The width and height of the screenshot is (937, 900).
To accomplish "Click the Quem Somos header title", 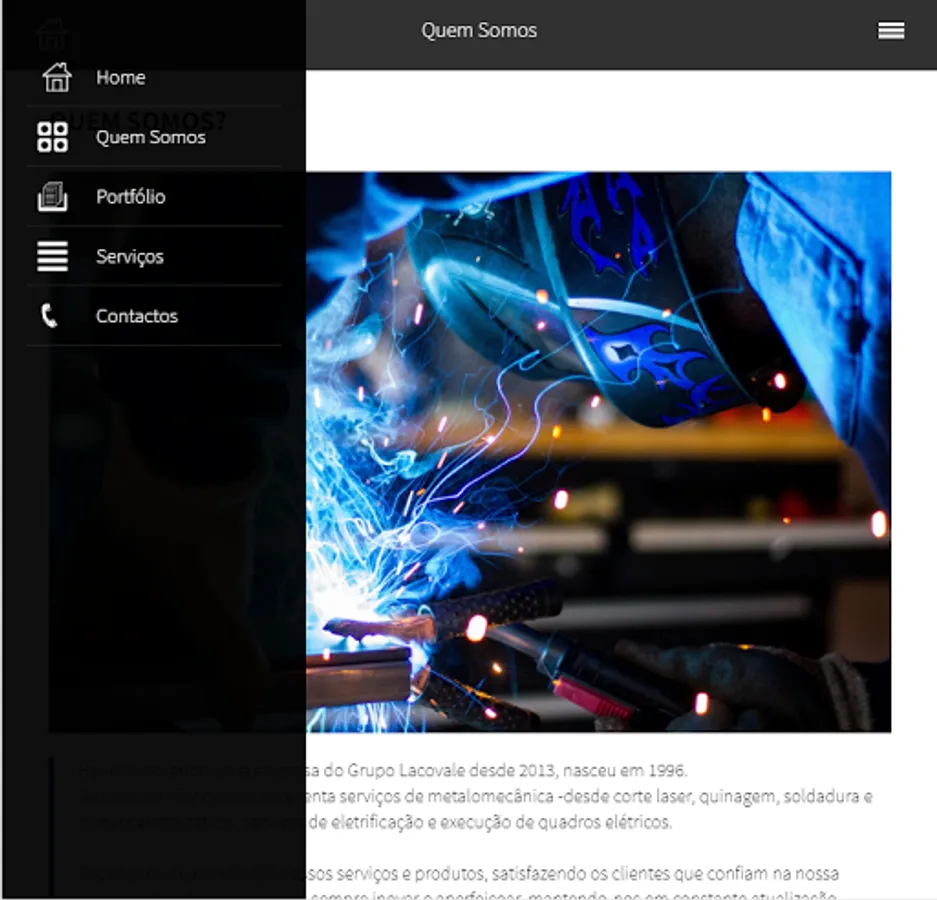I will [479, 30].
